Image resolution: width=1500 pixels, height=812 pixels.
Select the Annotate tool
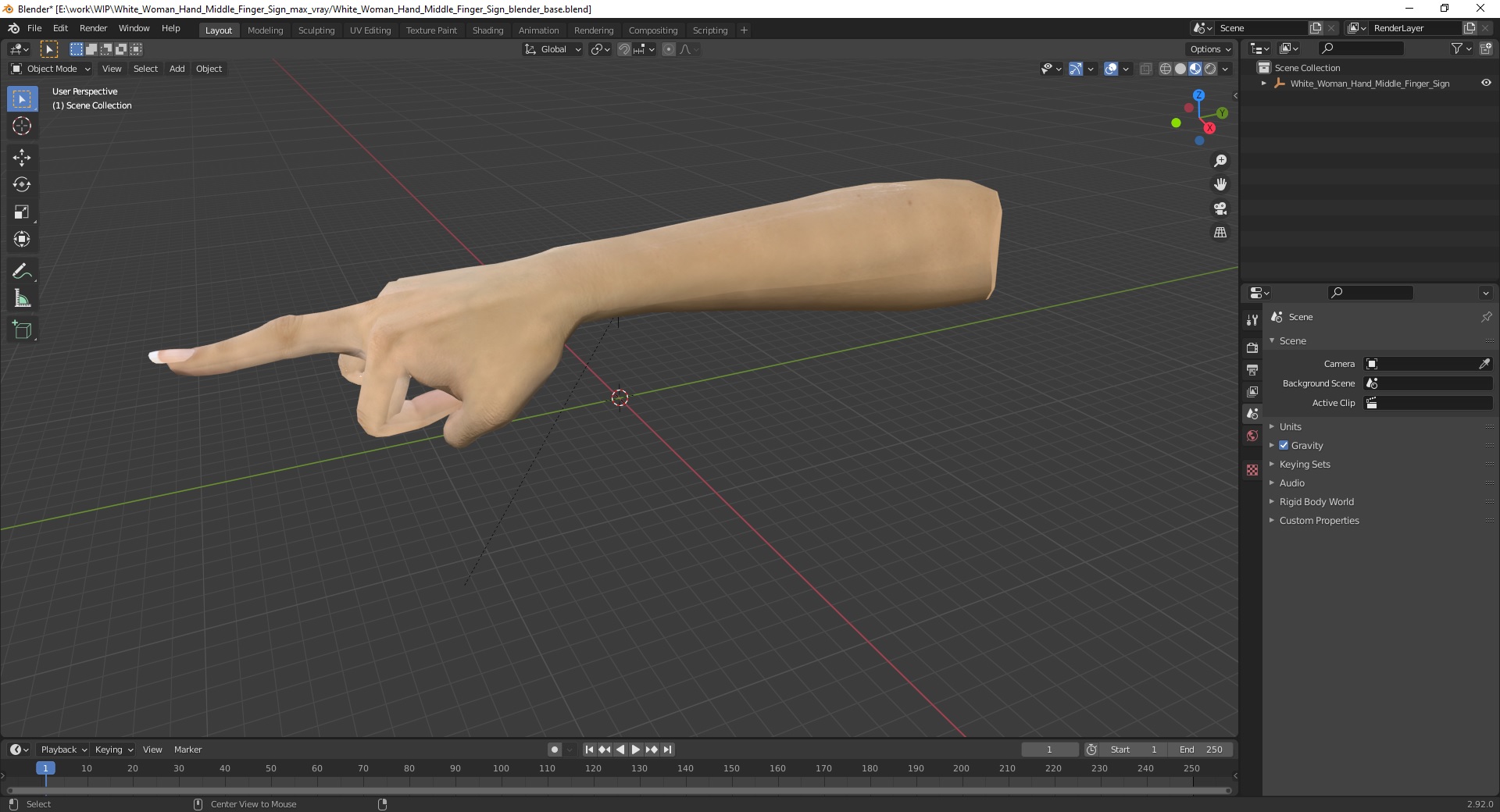point(22,271)
